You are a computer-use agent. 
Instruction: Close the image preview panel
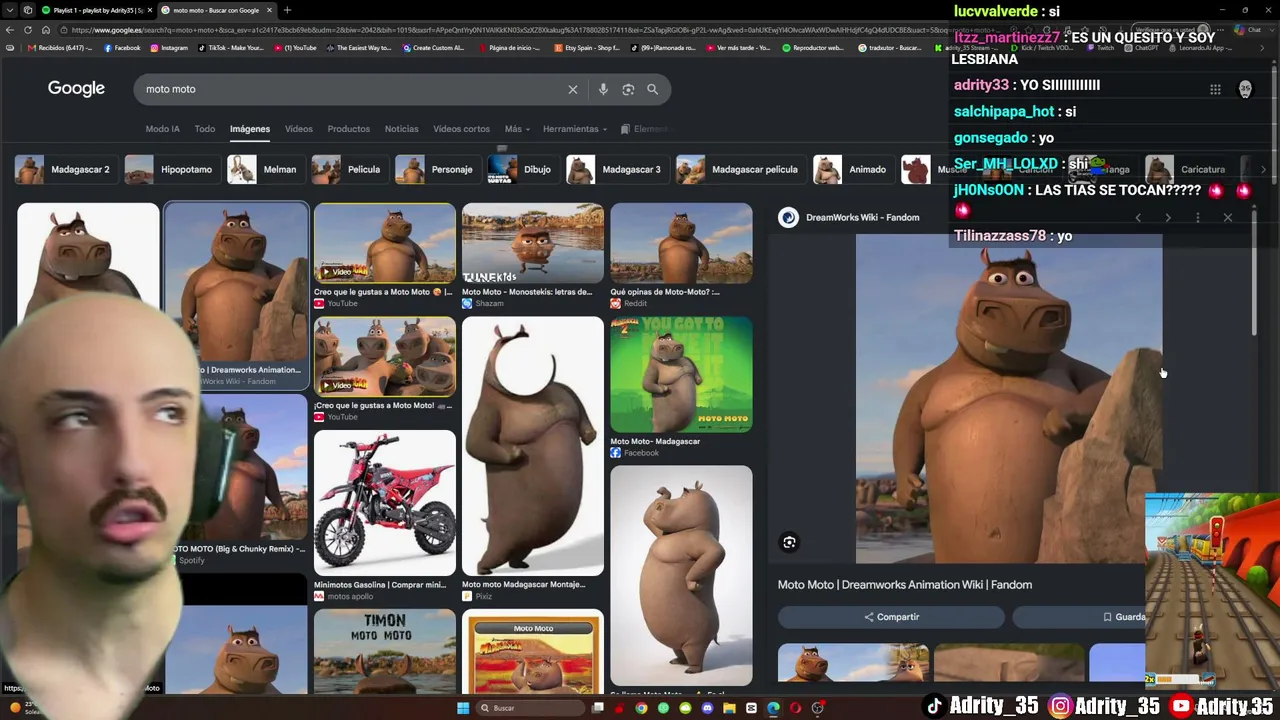click(1228, 217)
